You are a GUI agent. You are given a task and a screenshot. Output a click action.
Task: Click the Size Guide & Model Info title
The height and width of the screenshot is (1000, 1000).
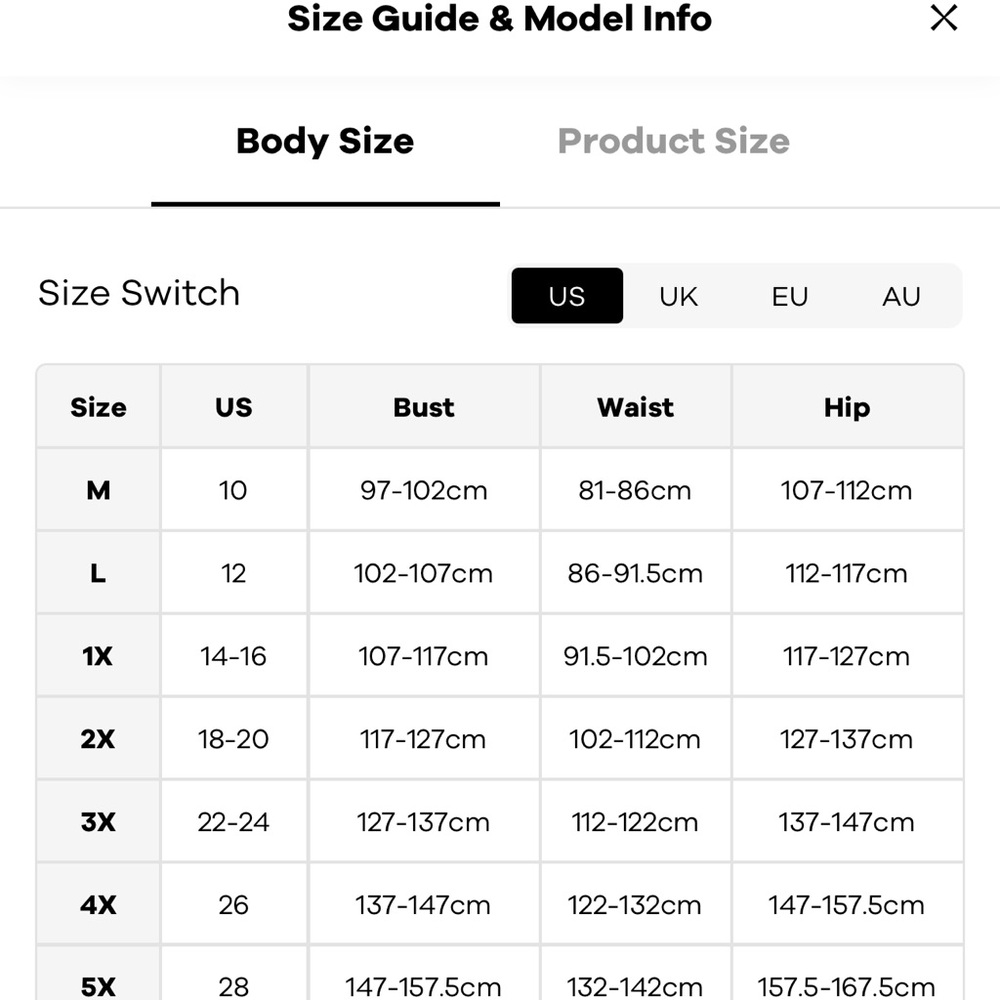point(499,18)
